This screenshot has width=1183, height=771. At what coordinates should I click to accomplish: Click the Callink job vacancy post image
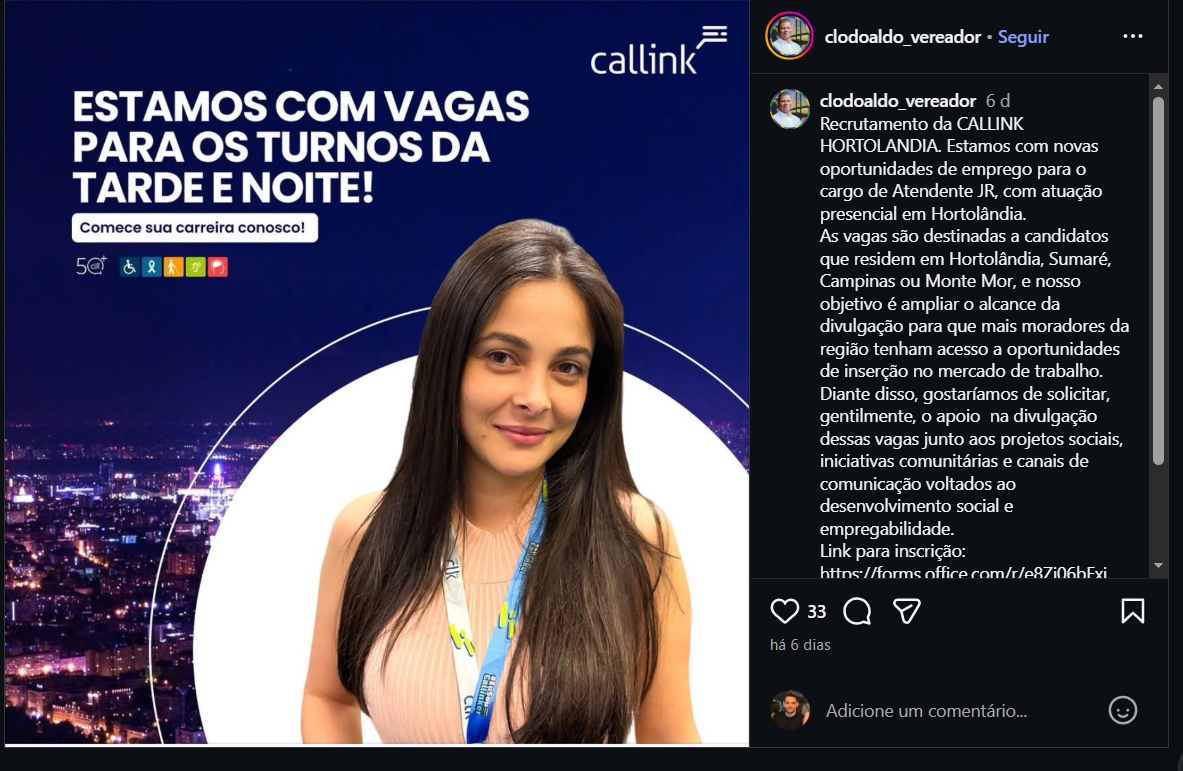(x=377, y=373)
